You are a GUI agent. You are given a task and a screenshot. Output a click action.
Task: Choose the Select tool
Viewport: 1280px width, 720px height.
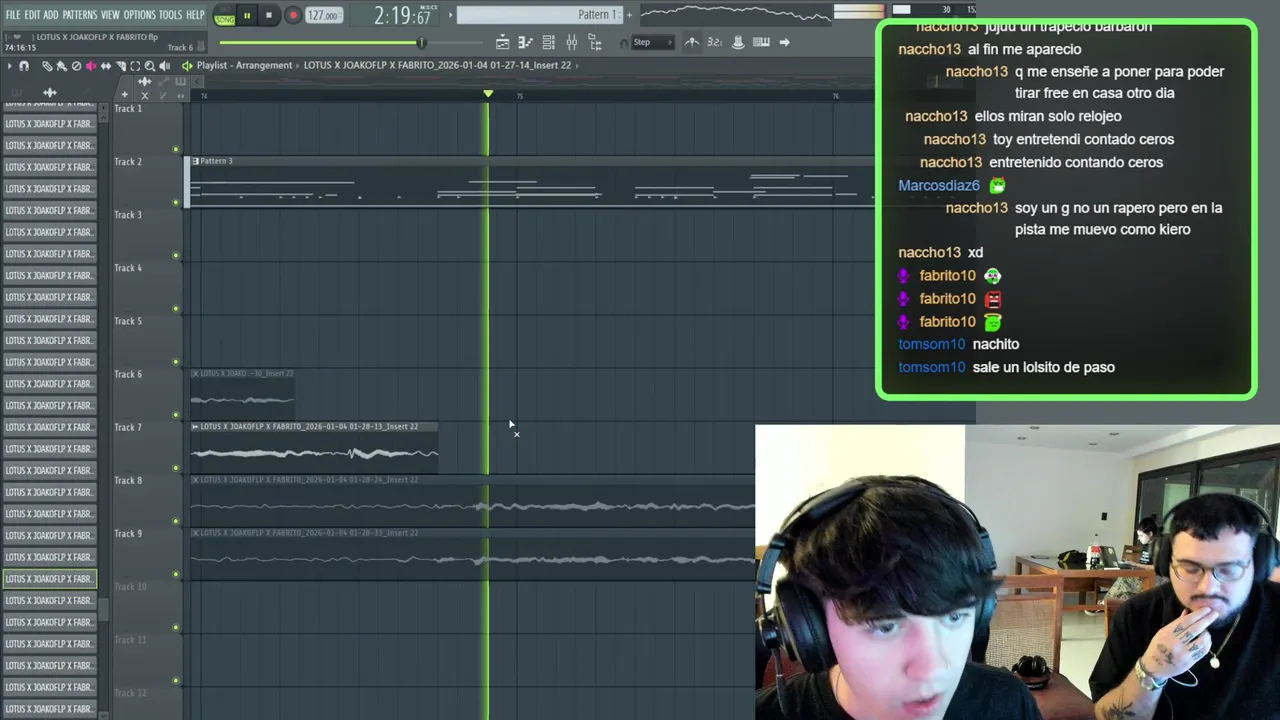(135, 66)
